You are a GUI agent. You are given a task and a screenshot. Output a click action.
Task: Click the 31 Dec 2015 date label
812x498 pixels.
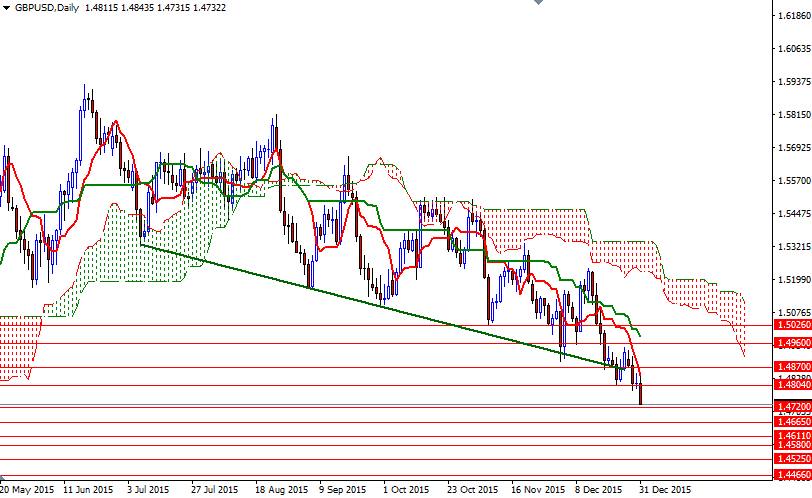pyautogui.click(x=665, y=490)
